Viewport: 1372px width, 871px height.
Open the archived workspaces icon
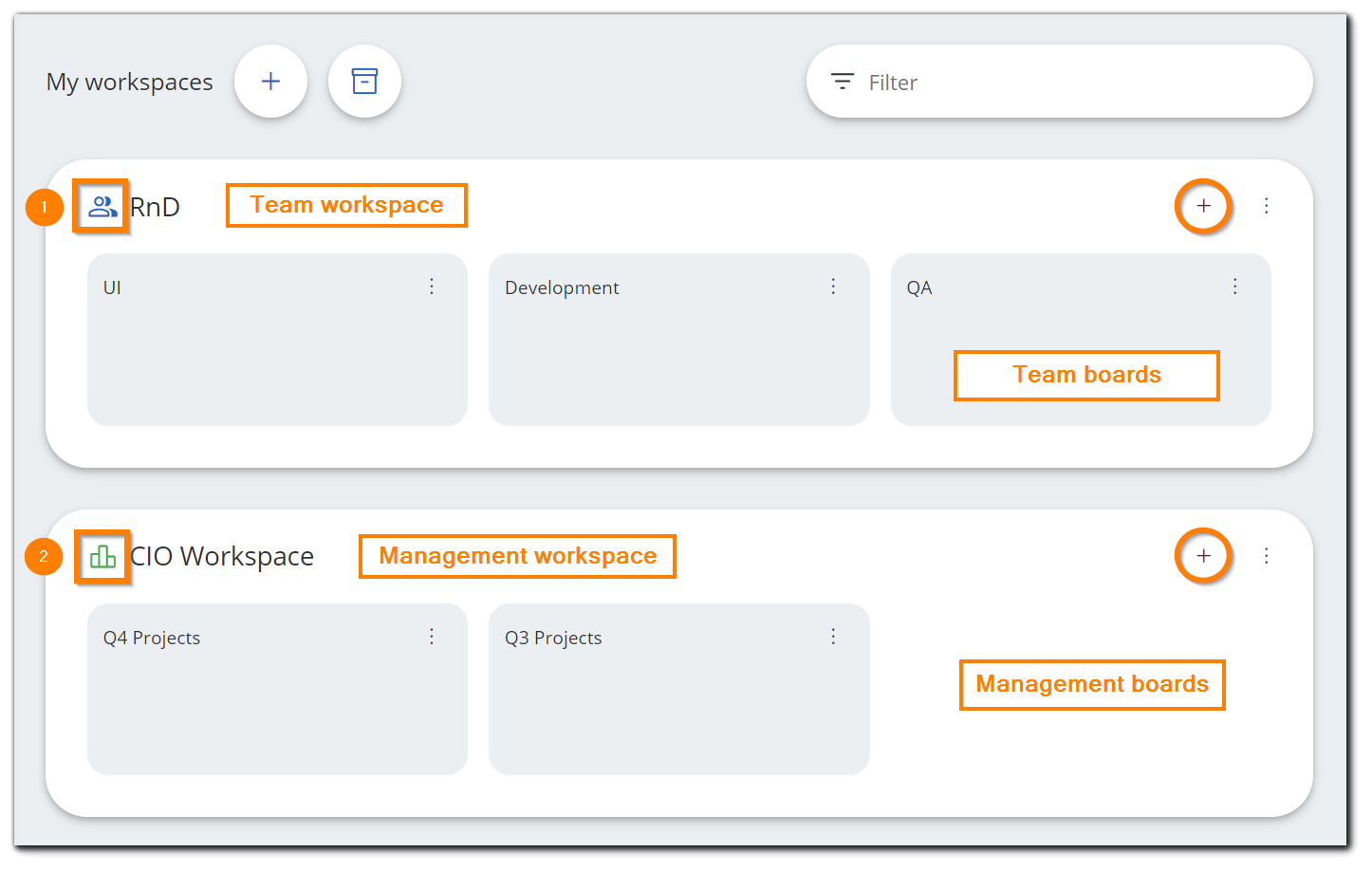(x=364, y=82)
